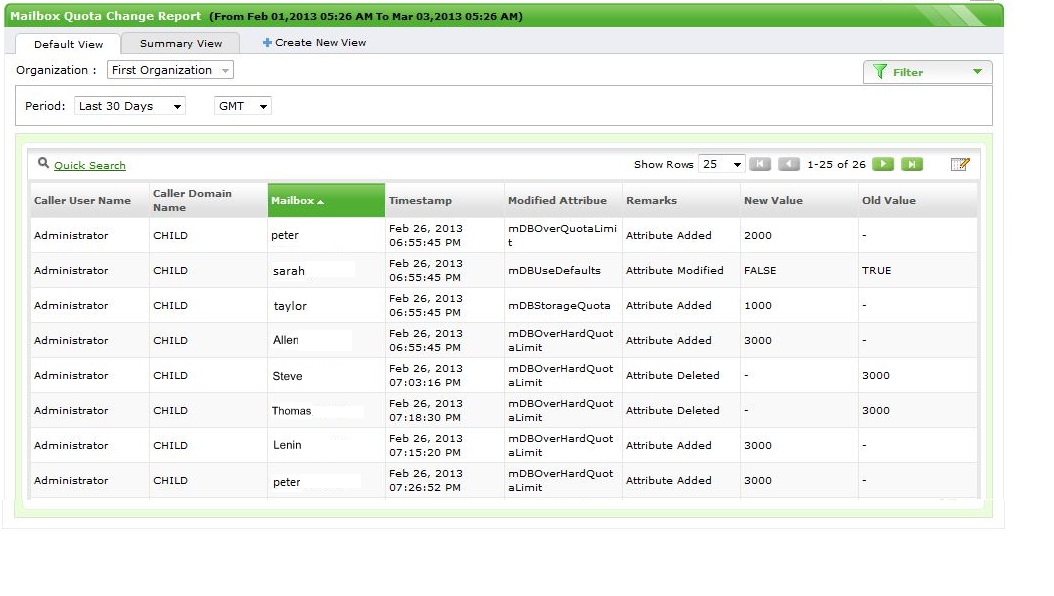Expand the Filter dropdown arrow
1054x596 pixels.
click(977, 72)
